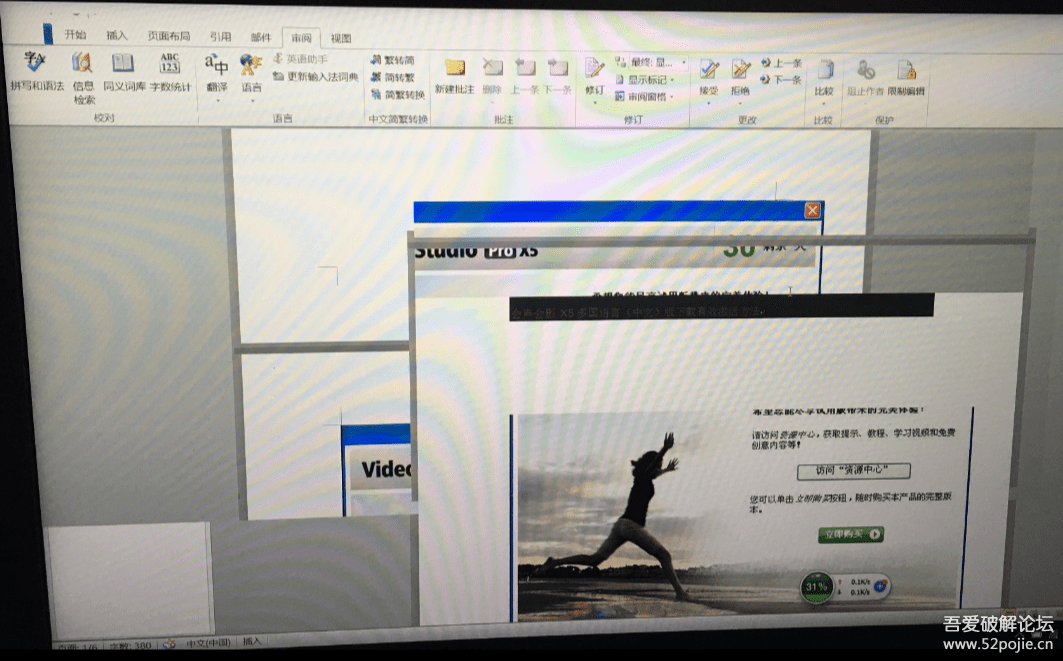Click the green 31% circular progress indicator
The image size is (1063, 661).
pyautogui.click(x=816, y=586)
